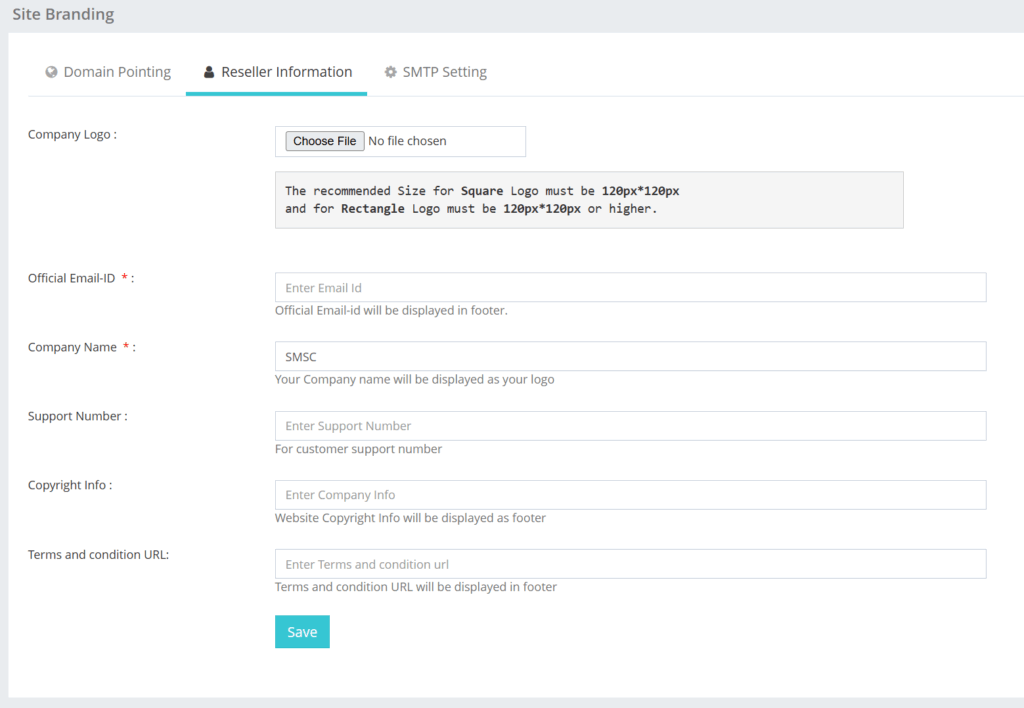
Task: Click the Terms and condition URL label
Action: (x=98, y=554)
